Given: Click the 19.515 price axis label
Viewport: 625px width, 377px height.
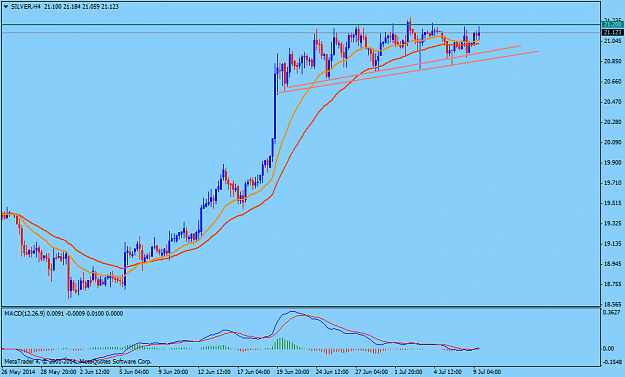Looking at the screenshot, I should [613, 203].
